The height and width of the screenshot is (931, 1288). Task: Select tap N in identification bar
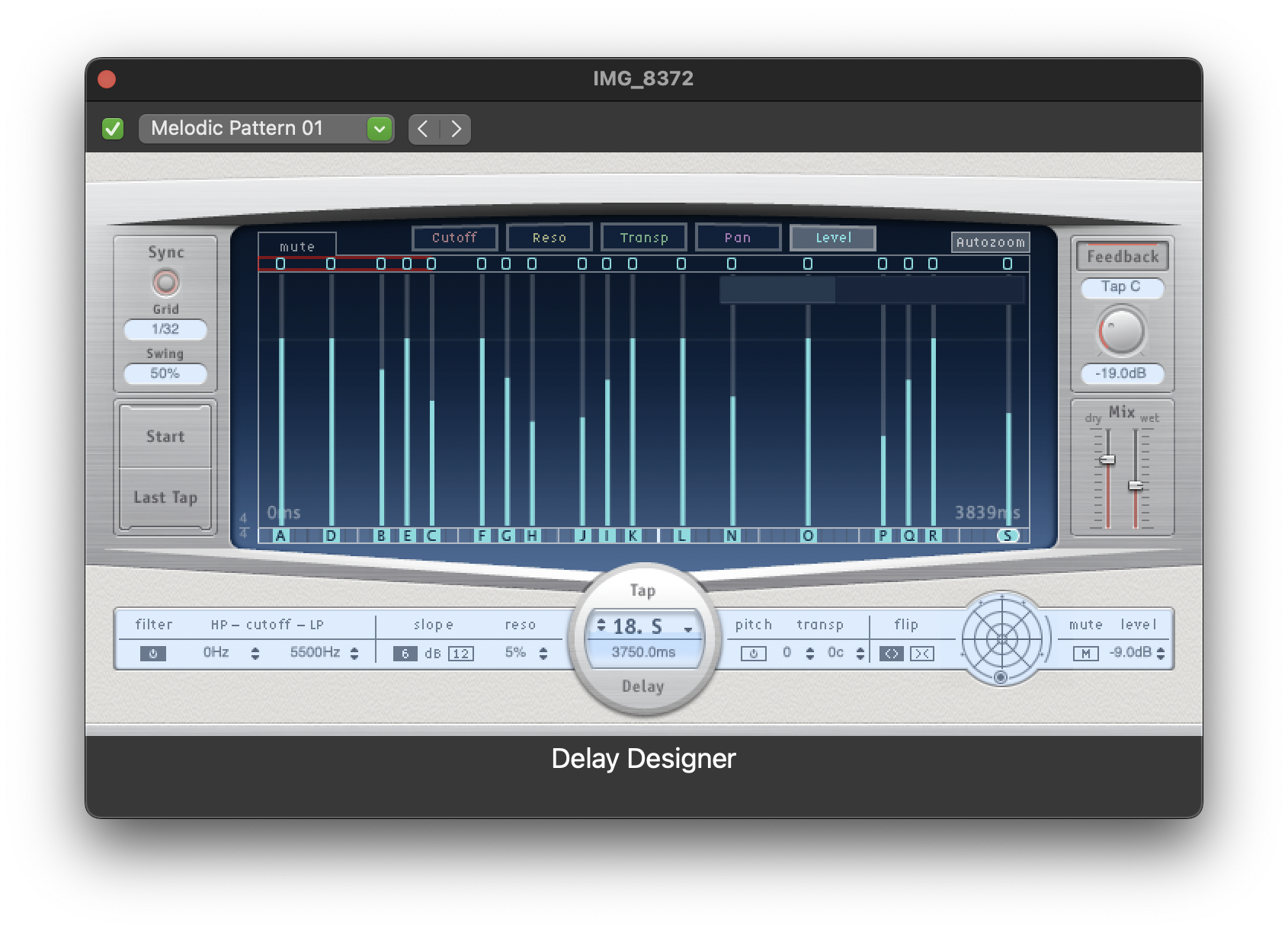pos(732,536)
